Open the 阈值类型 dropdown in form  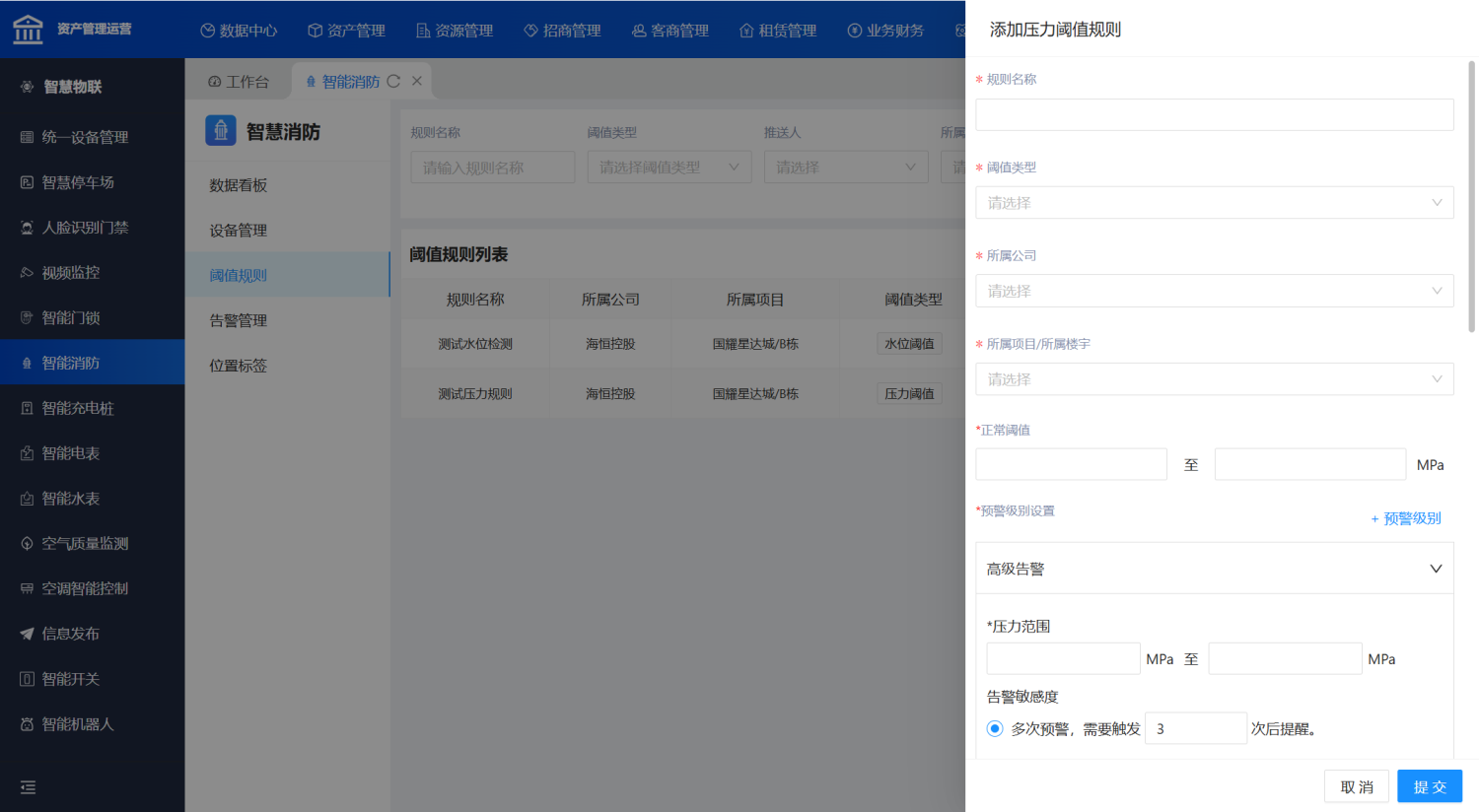pos(1214,203)
